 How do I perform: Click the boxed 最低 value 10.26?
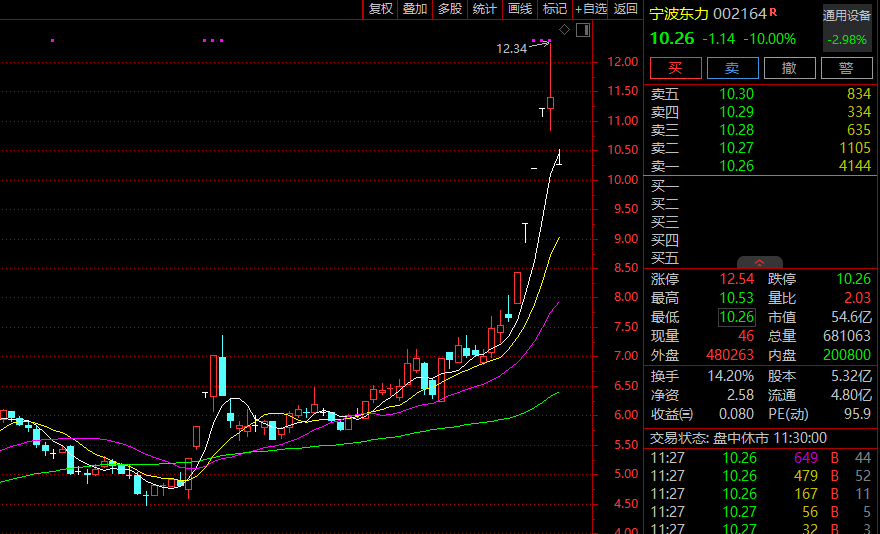pos(736,317)
